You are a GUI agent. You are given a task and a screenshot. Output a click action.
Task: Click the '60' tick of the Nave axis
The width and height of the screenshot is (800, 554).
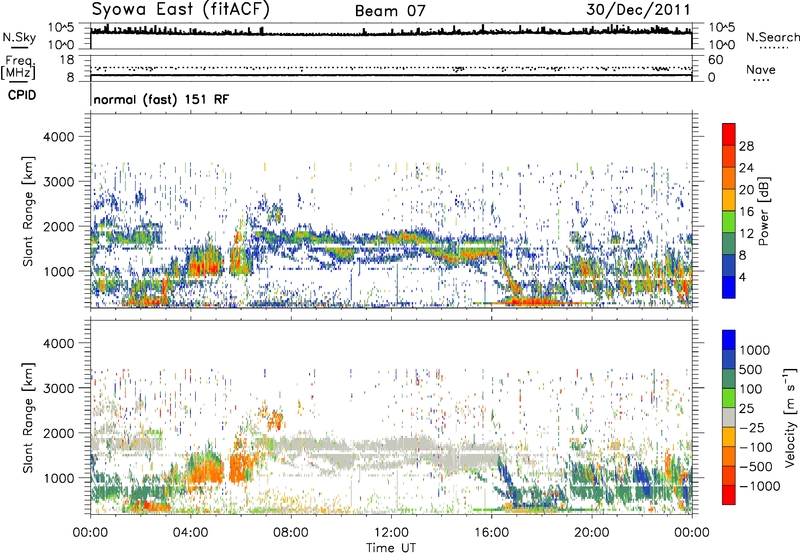(715, 60)
